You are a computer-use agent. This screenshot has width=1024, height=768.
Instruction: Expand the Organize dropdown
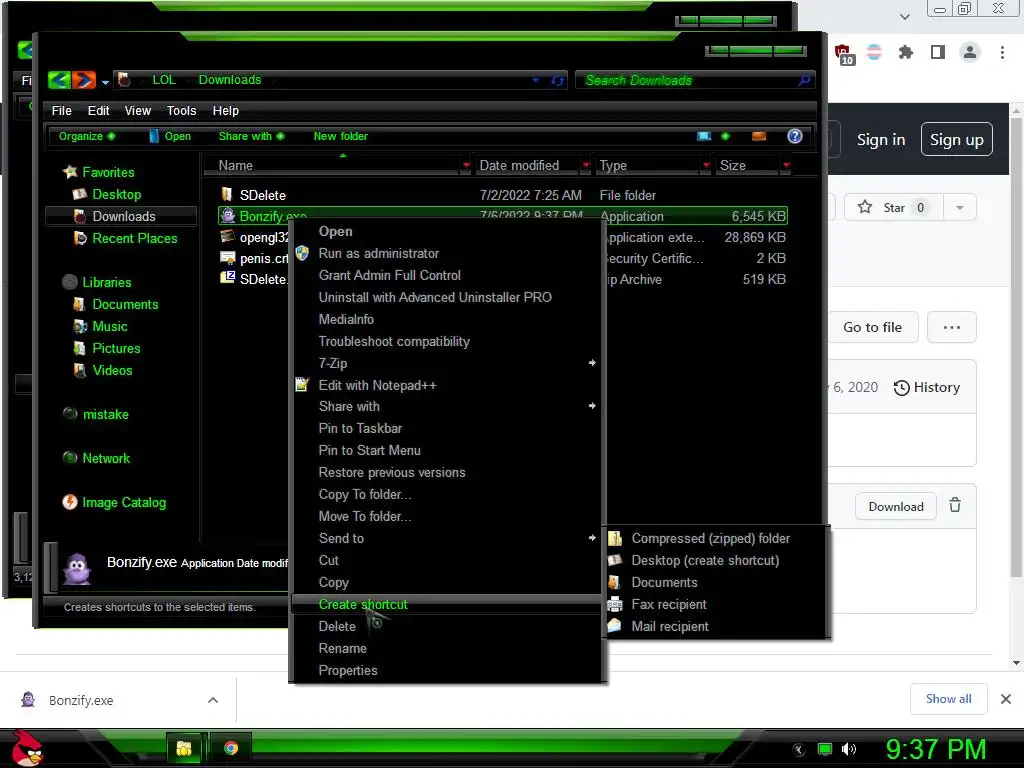[x=87, y=136]
